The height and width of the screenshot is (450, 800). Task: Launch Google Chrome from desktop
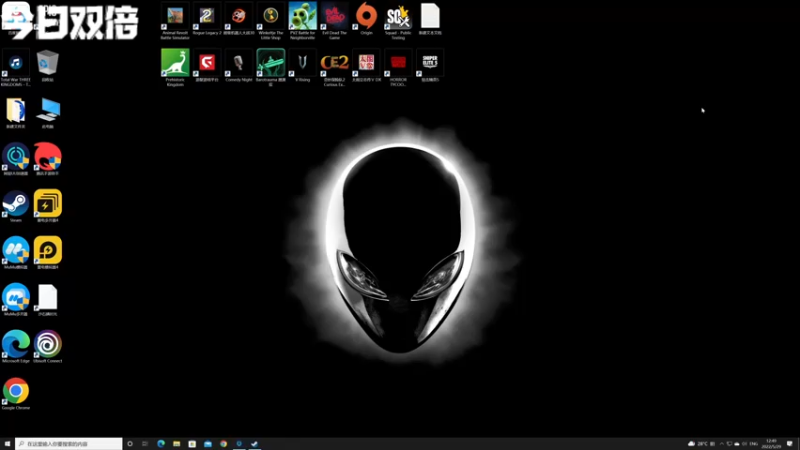tap(16, 393)
